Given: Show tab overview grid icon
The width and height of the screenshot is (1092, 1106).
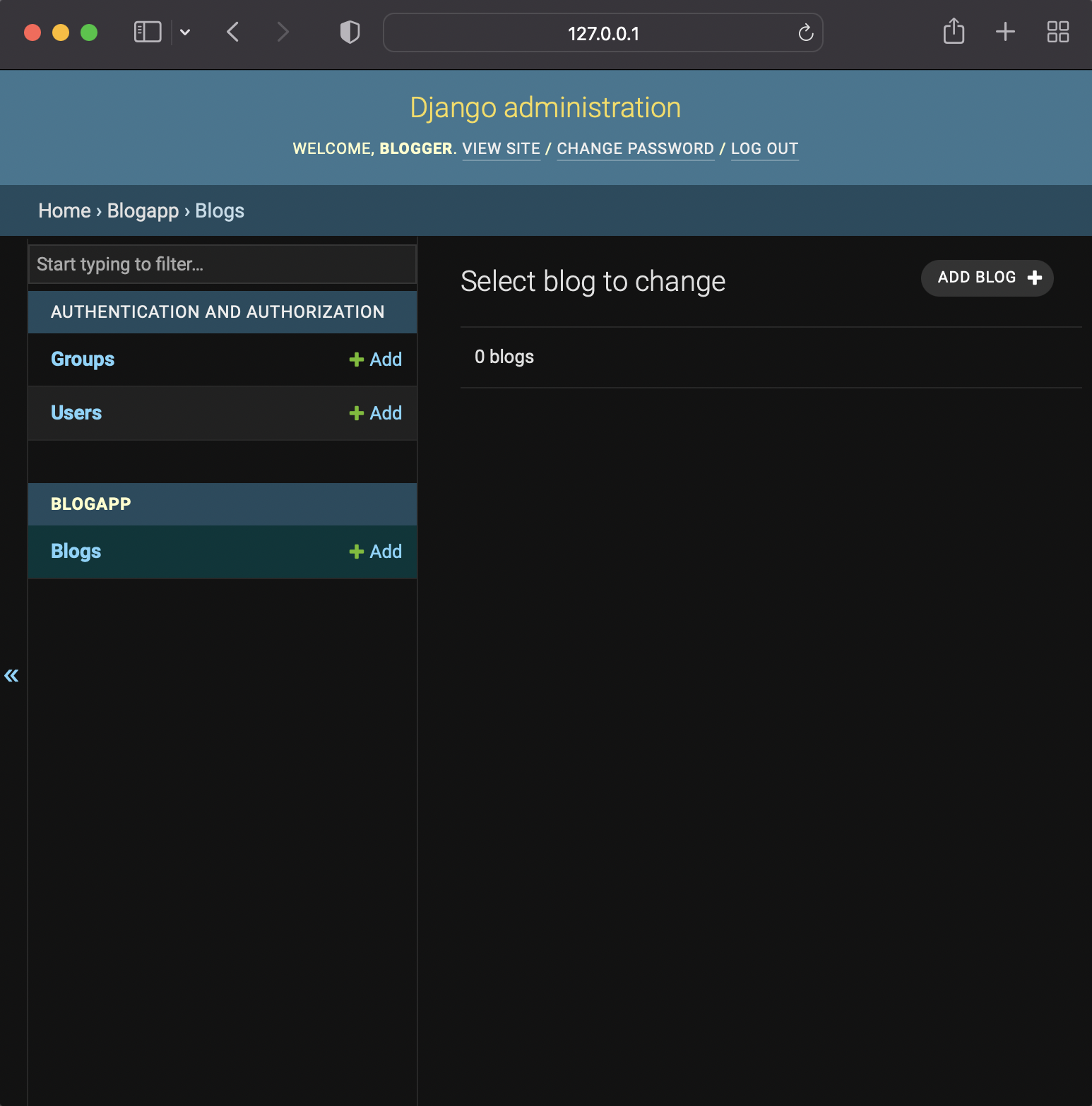Looking at the screenshot, I should [1057, 32].
